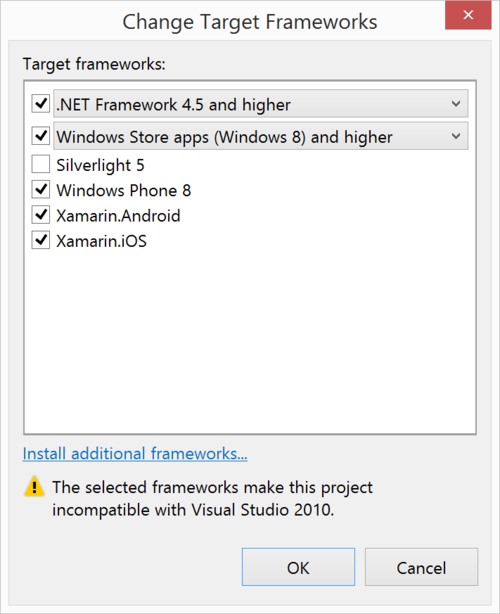Untick the Windows Phone 8 checkbox
500x614 pixels.
point(41,190)
